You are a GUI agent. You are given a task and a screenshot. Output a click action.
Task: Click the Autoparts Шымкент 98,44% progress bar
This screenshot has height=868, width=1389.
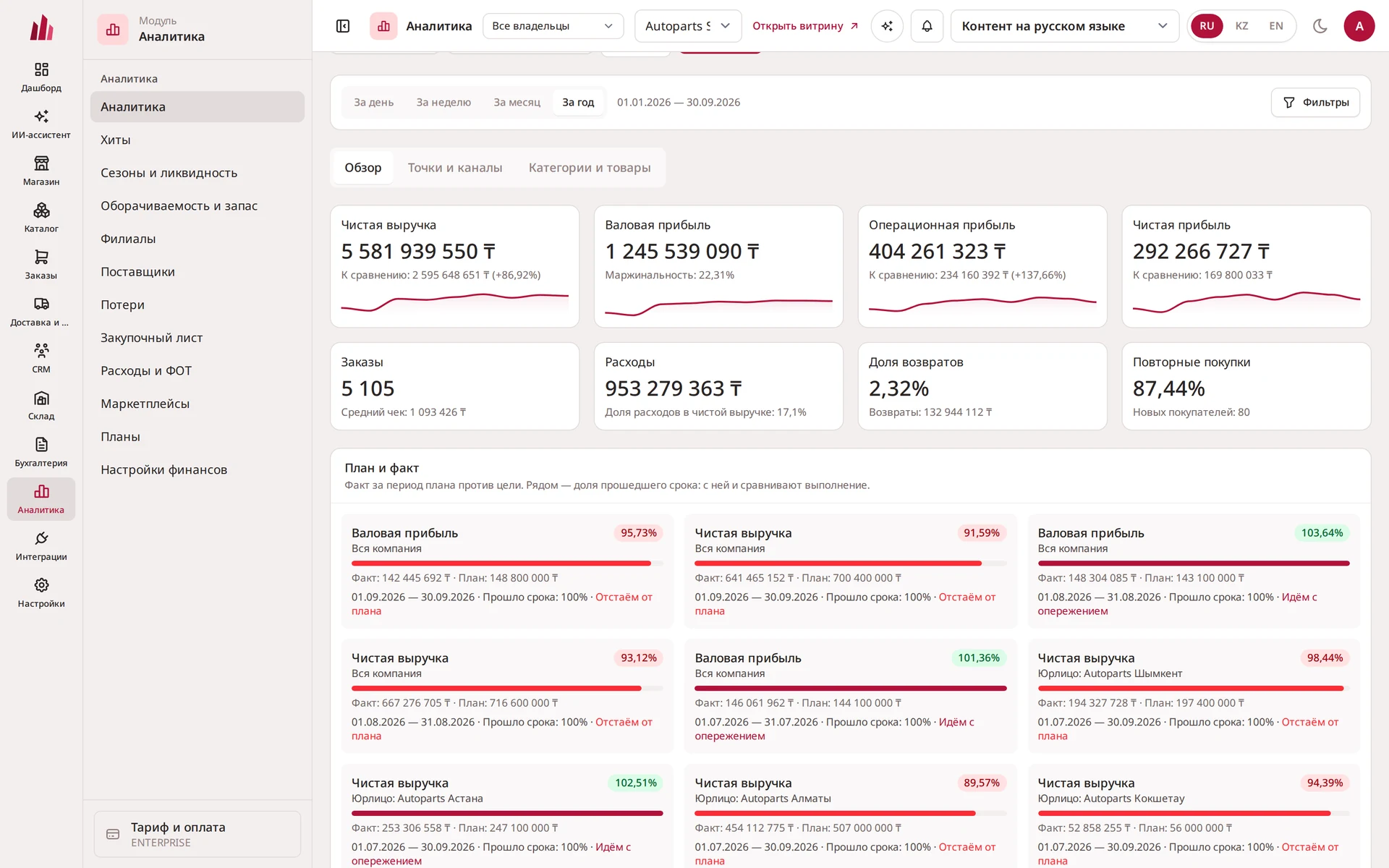point(1194,689)
